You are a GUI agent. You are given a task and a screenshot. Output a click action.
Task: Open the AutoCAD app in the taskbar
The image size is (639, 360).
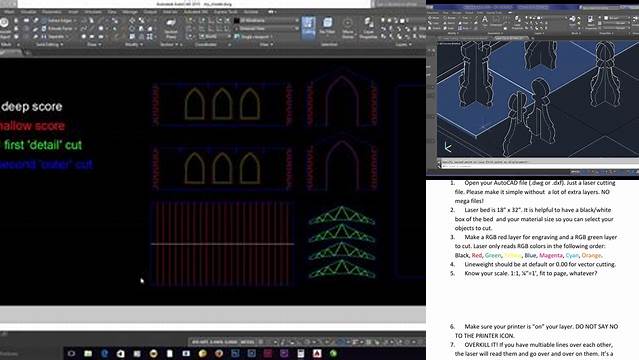coord(317,353)
